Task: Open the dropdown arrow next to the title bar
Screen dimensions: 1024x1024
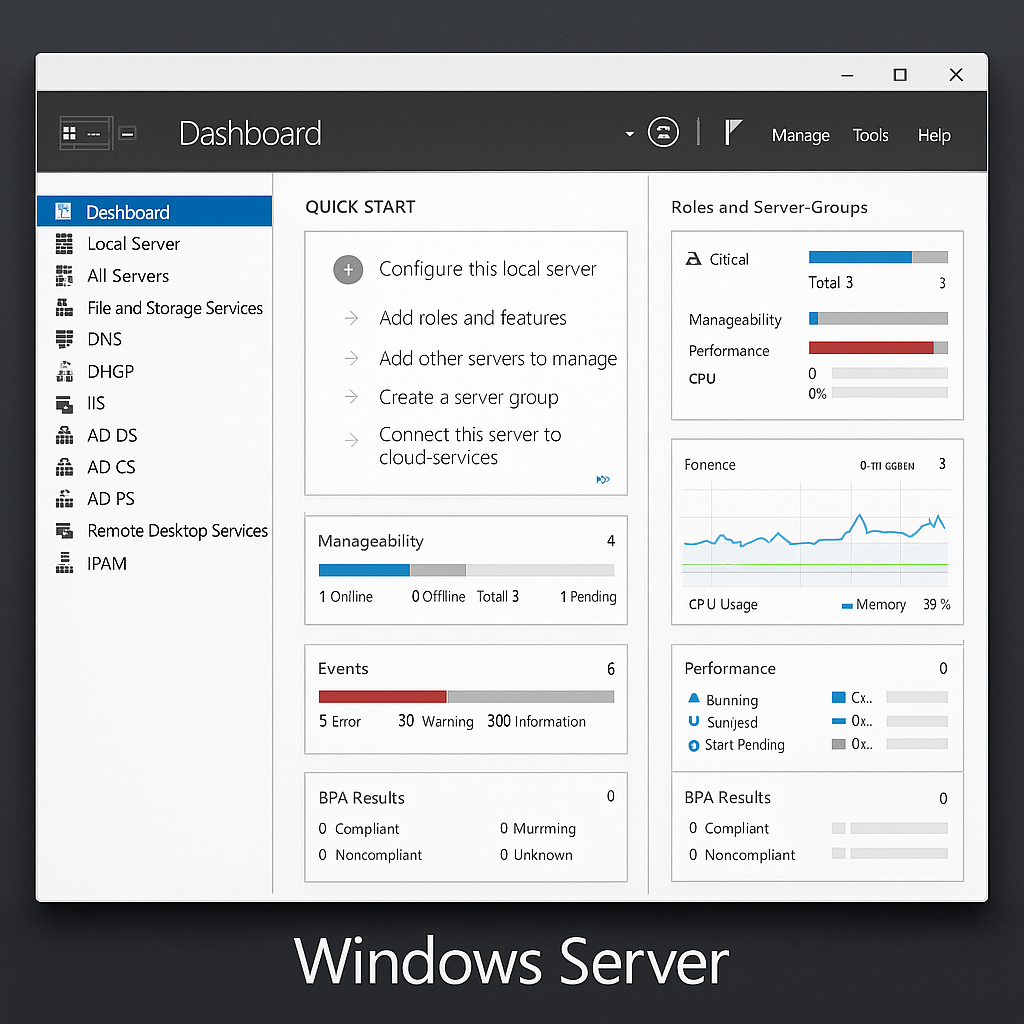Action: [x=628, y=131]
